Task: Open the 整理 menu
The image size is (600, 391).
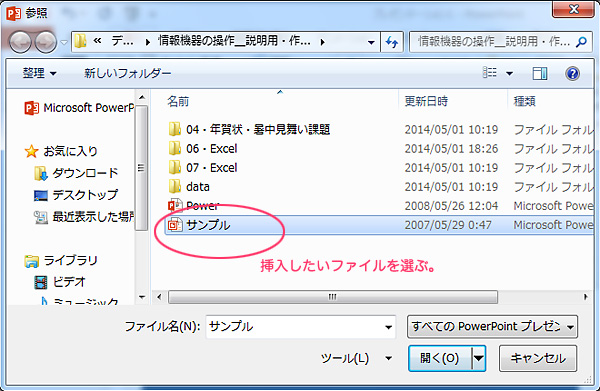Action: [39, 73]
